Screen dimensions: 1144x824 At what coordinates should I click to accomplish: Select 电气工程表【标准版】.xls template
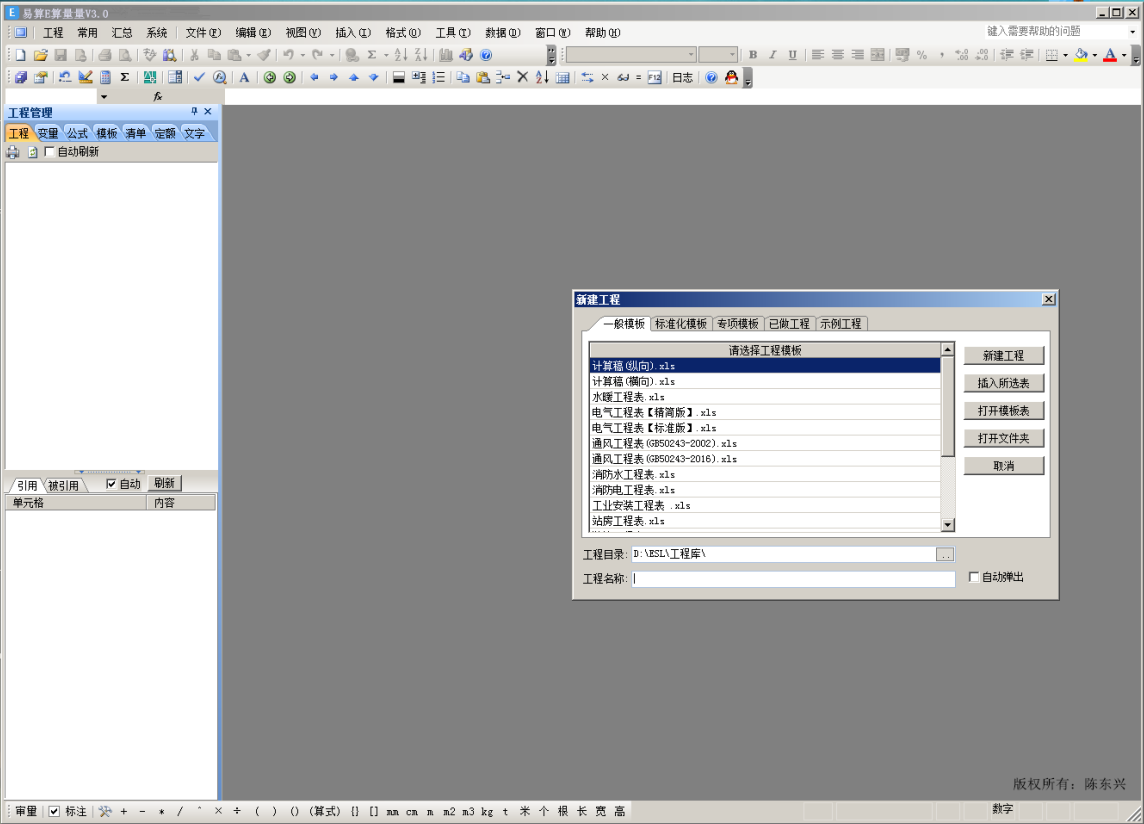(765, 428)
